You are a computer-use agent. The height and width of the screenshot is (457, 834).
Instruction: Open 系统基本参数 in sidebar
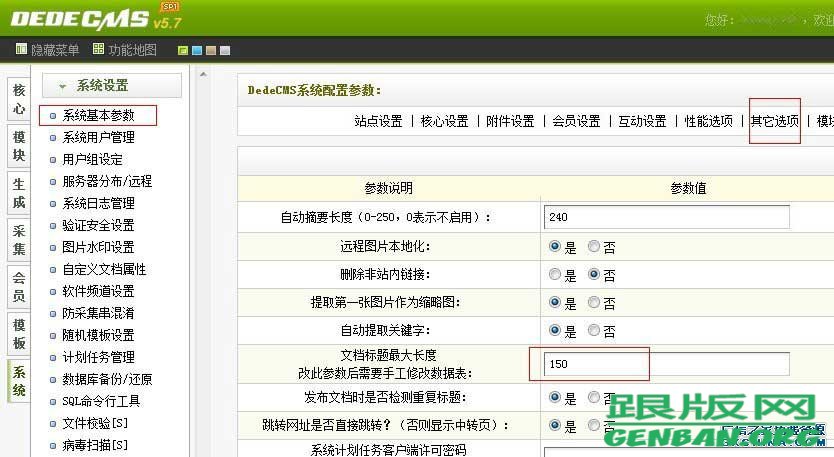click(98, 115)
